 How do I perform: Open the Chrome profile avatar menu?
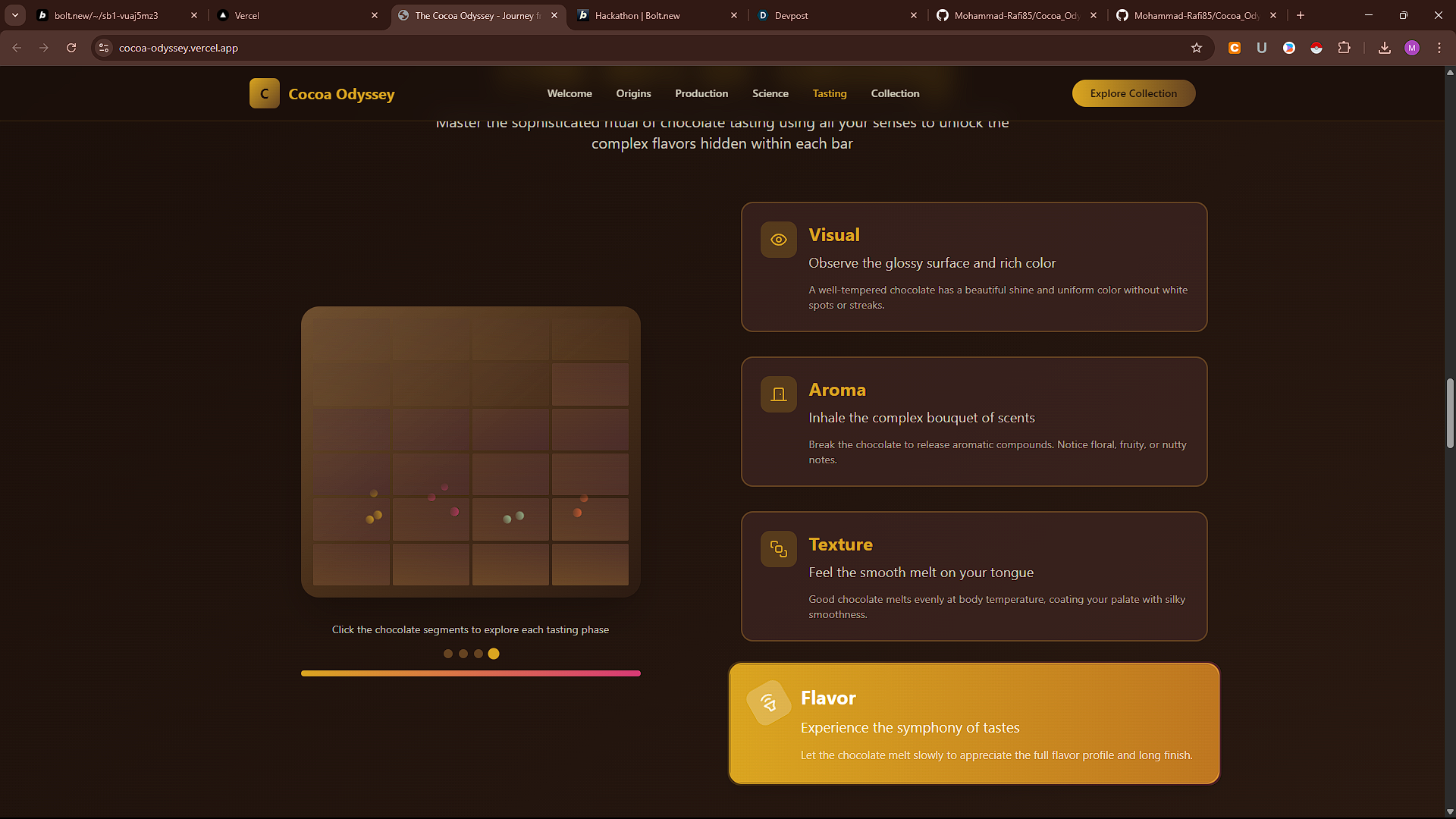1411,47
